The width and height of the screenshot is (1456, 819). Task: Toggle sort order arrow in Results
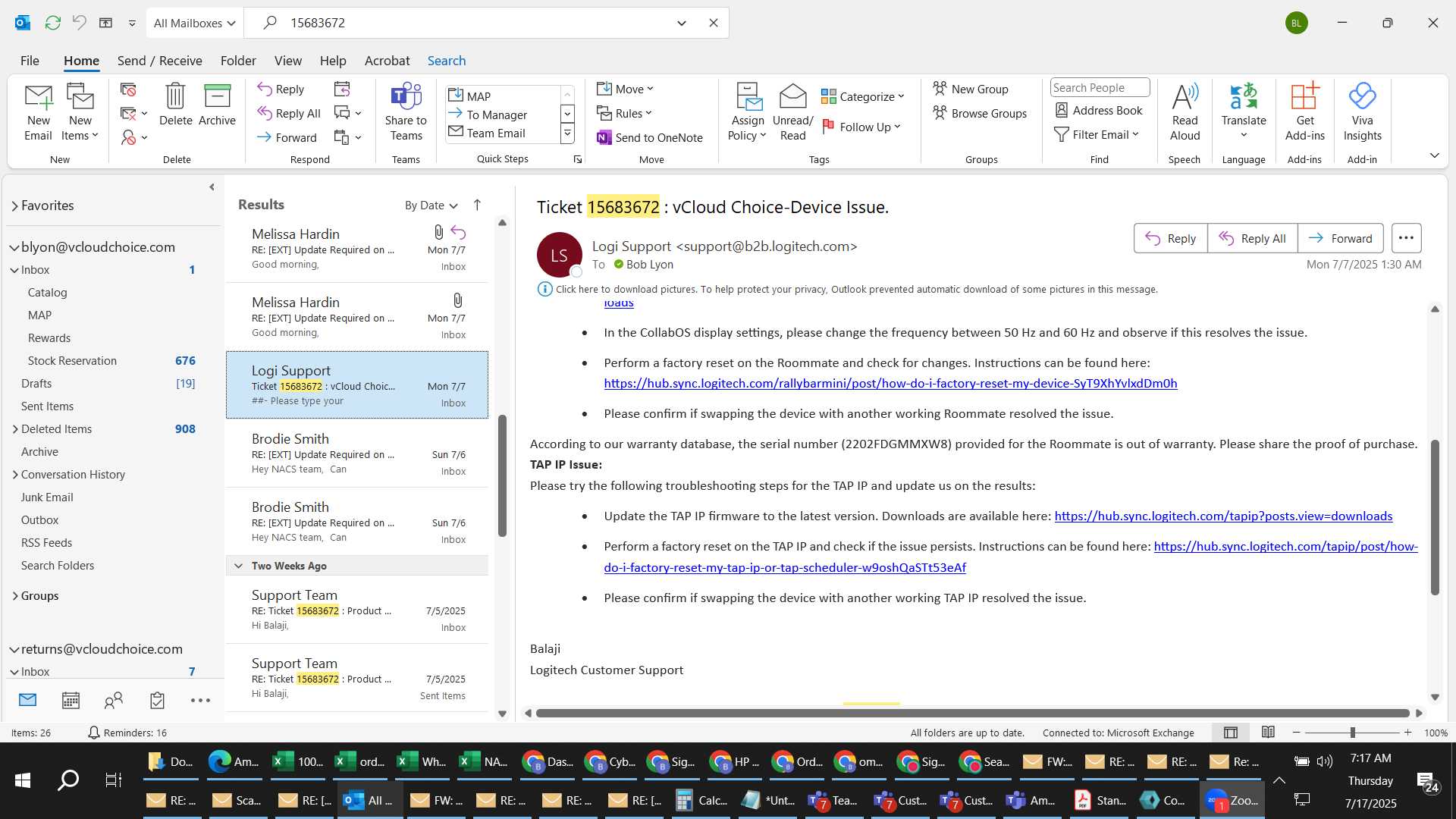pos(477,205)
